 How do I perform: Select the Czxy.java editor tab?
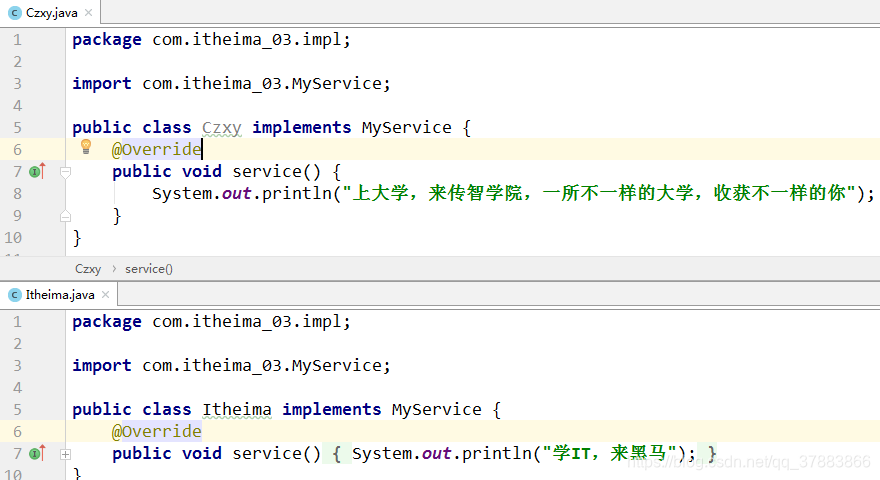pyautogui.click(x=51, y=12)
